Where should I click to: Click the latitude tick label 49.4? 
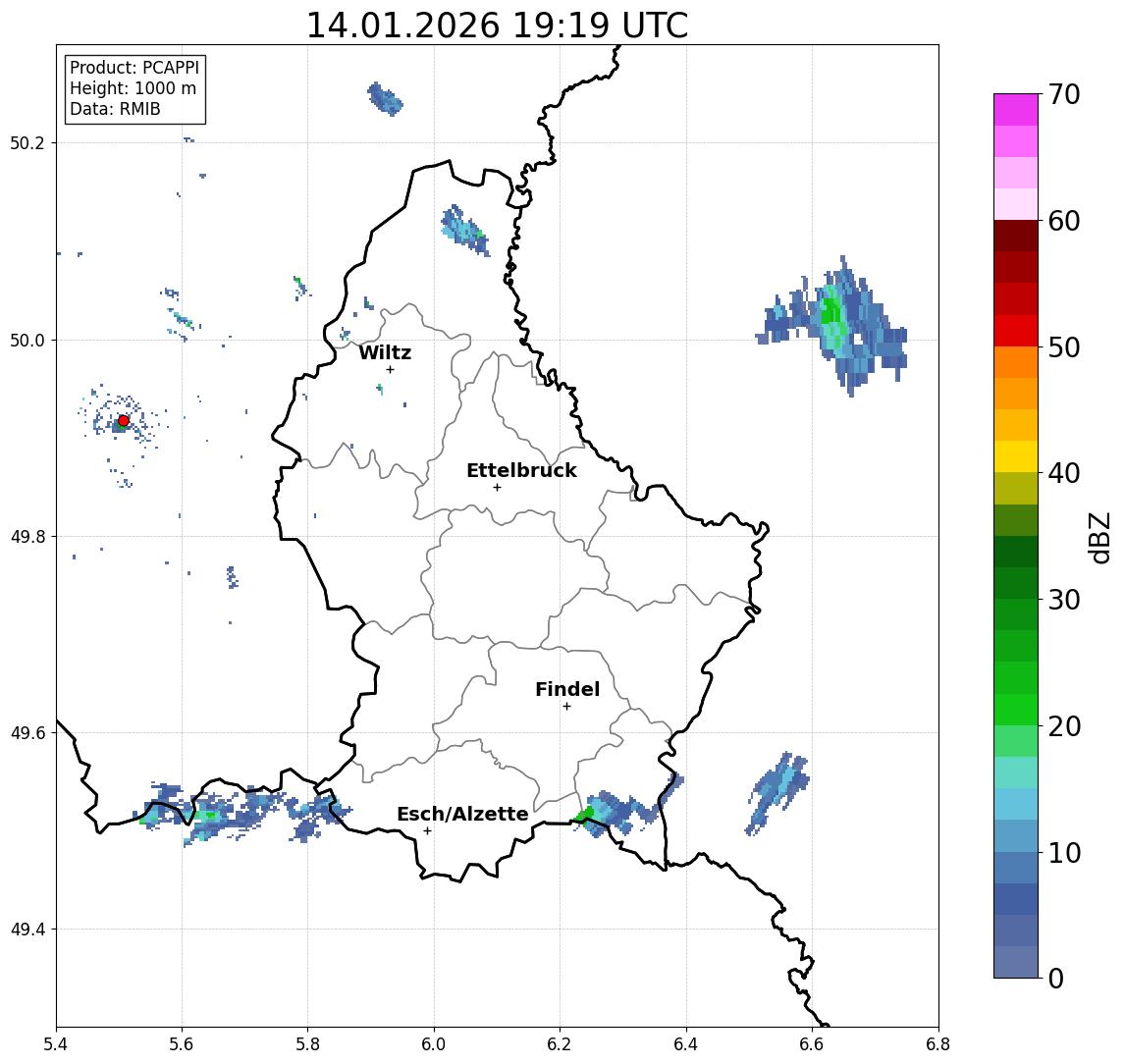[27, 930]
